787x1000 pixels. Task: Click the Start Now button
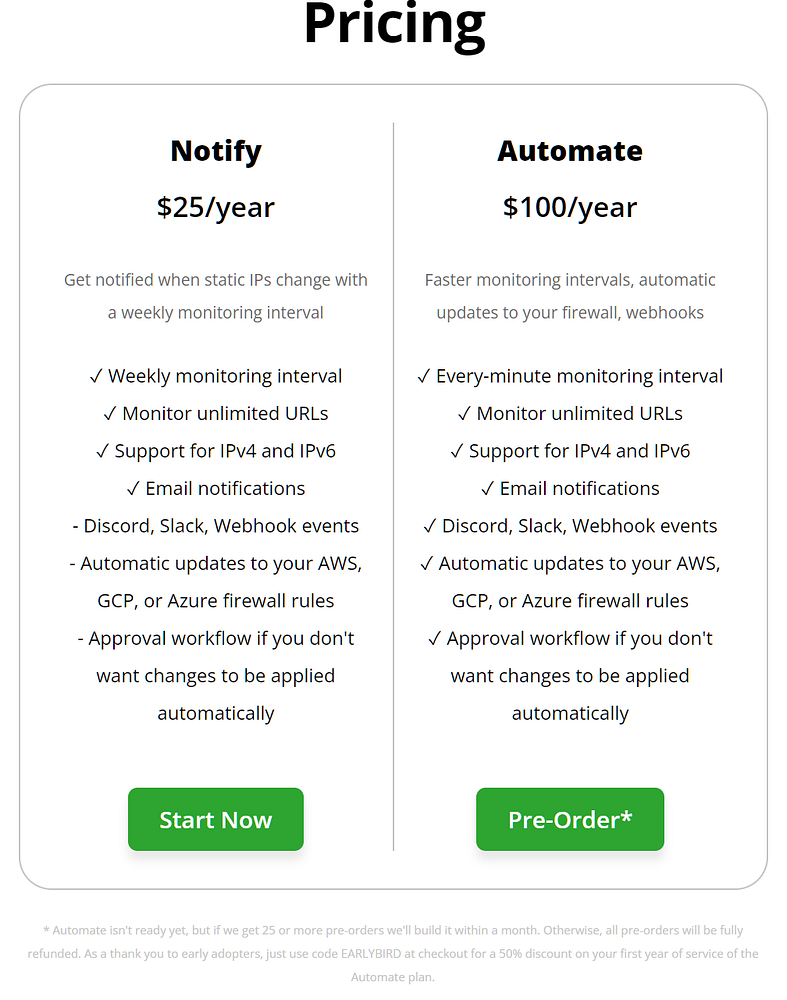[x=216, y=819]
